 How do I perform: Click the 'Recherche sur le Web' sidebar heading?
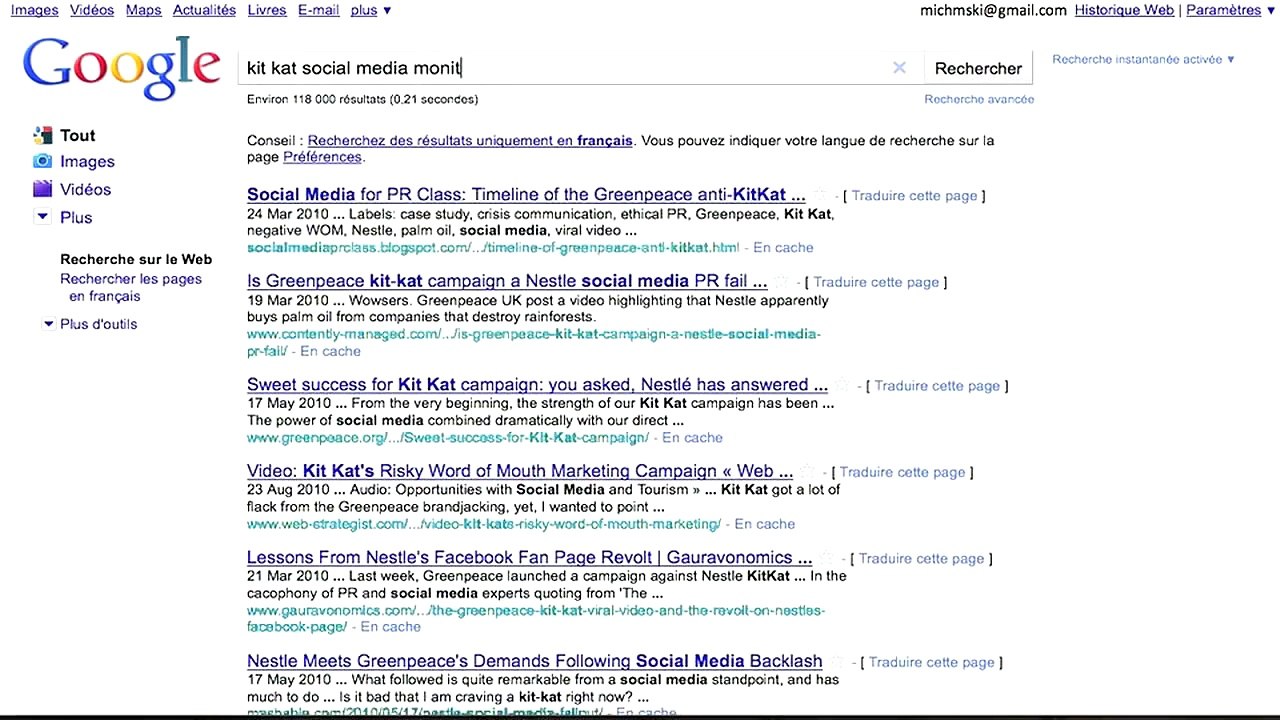[136, 260]
